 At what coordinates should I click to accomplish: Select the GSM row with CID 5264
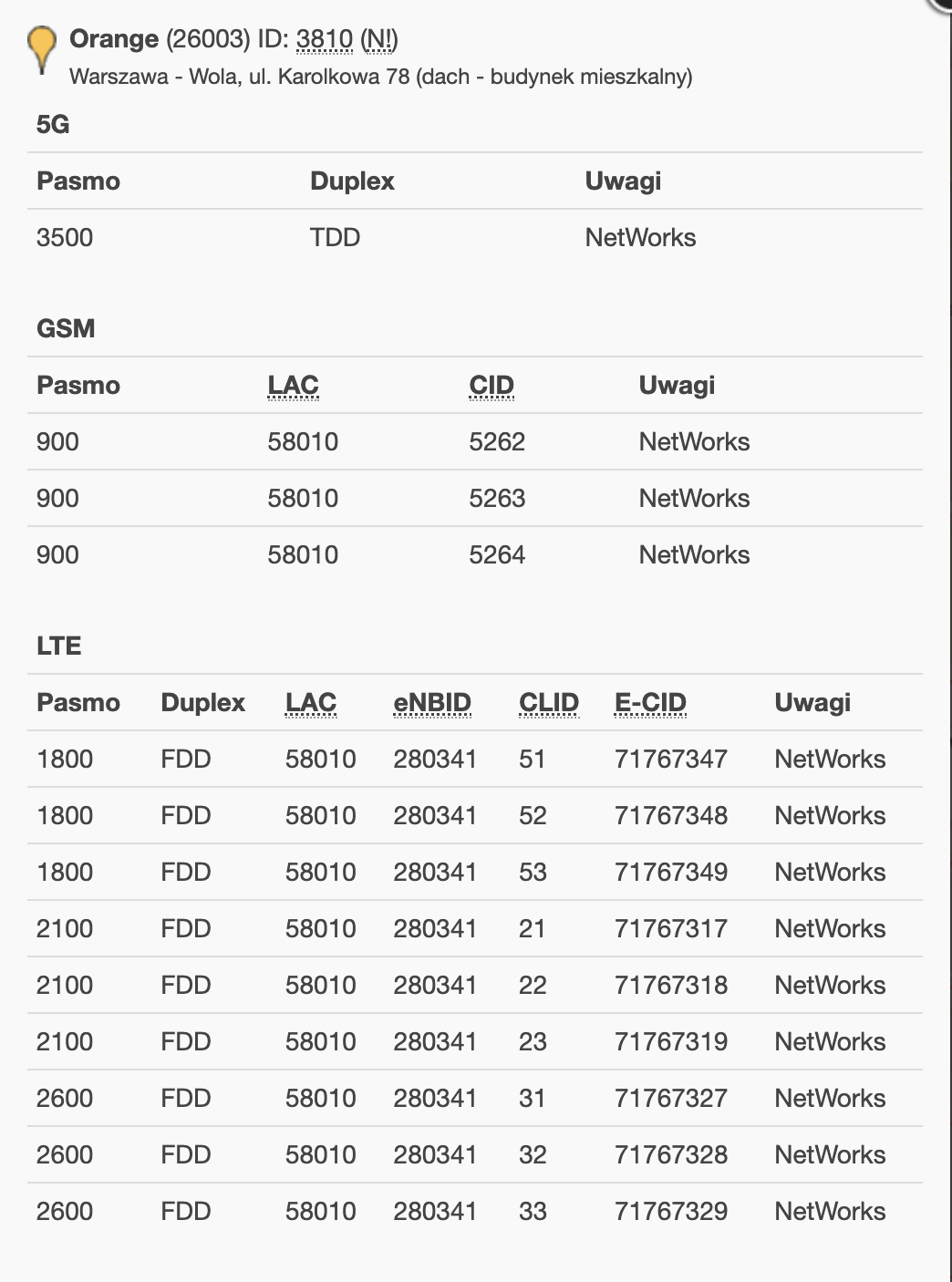475,555
